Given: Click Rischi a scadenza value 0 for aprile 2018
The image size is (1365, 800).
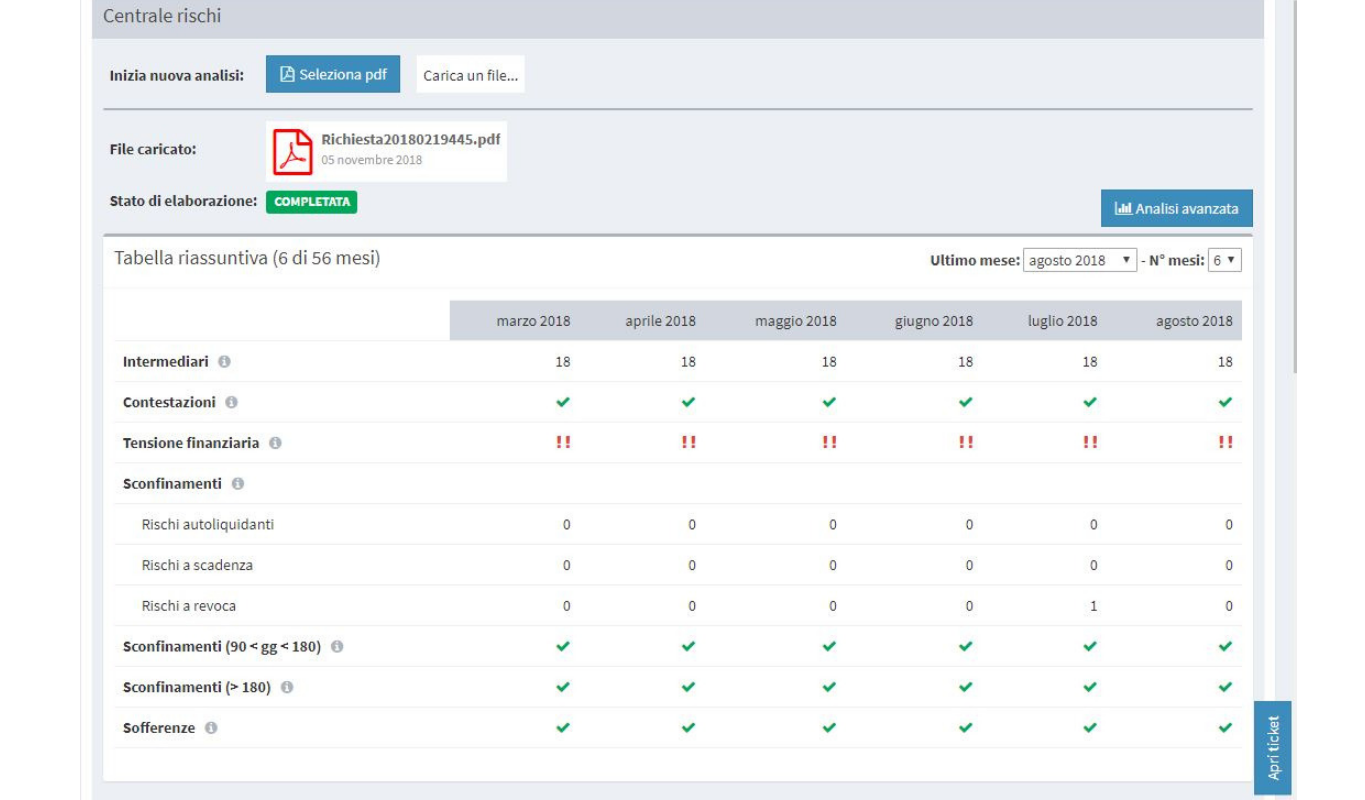Looking at the screenshot, I should tap(692, 565).
